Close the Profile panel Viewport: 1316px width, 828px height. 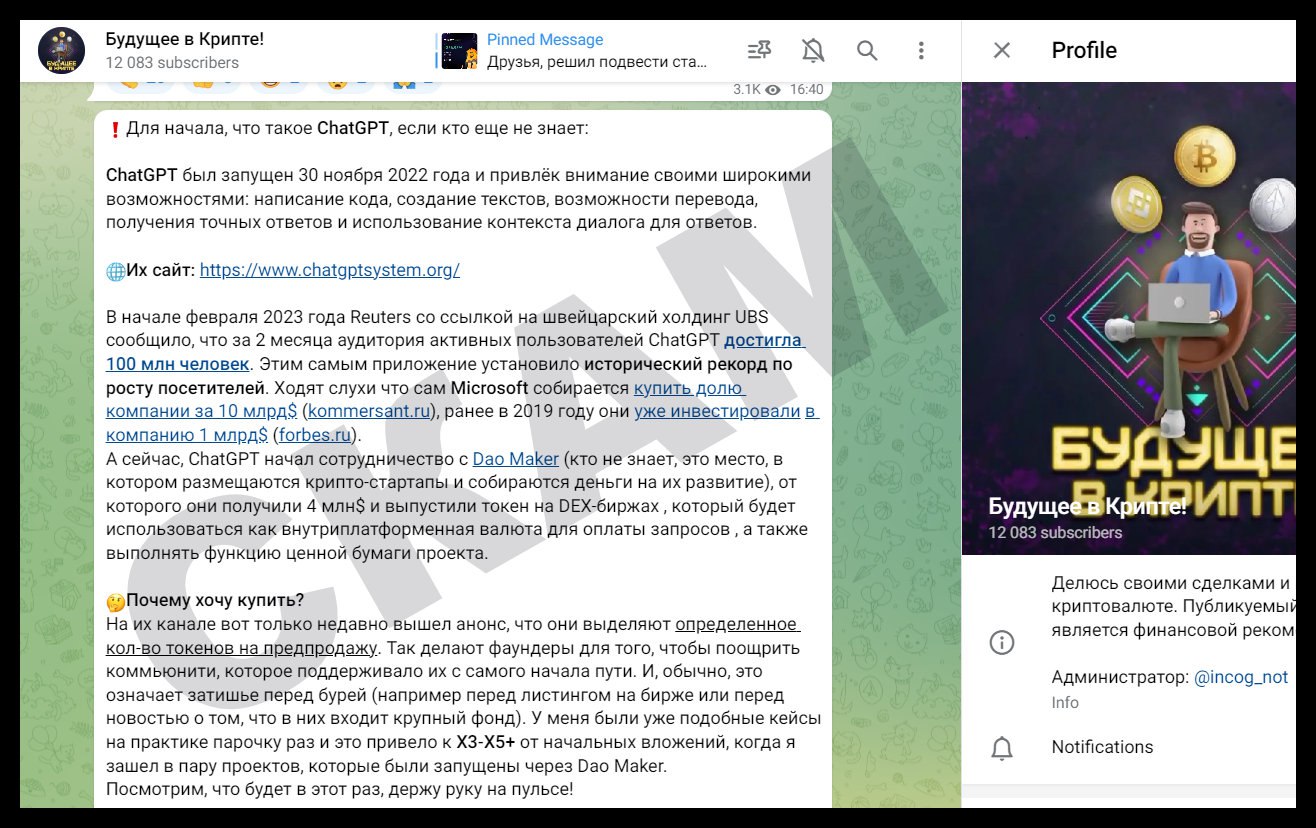point(1000,50)
